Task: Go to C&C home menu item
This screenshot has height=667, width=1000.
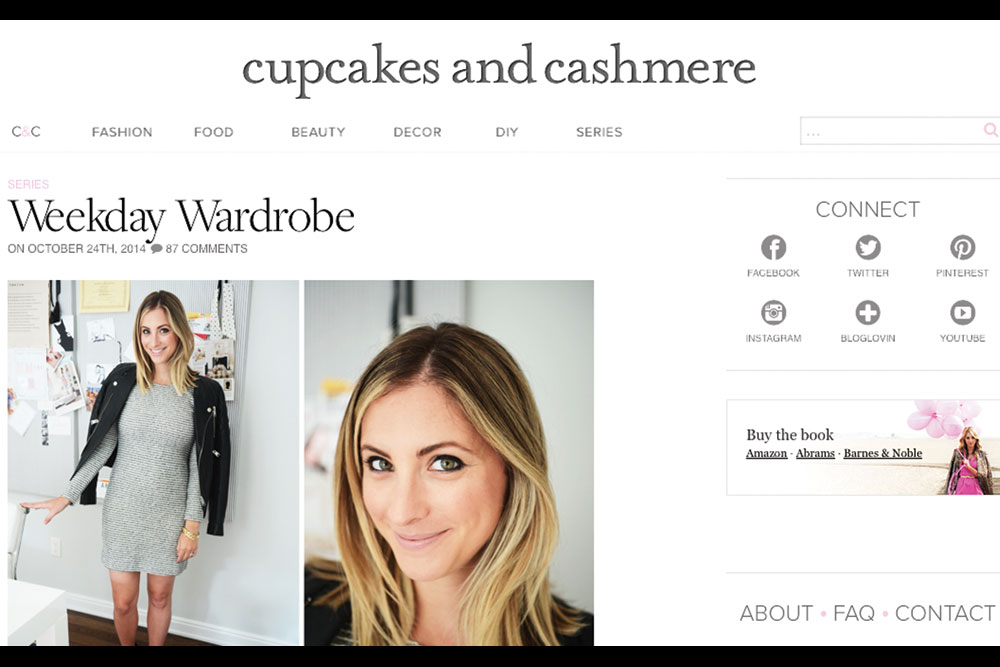Action: click(26, 131)
